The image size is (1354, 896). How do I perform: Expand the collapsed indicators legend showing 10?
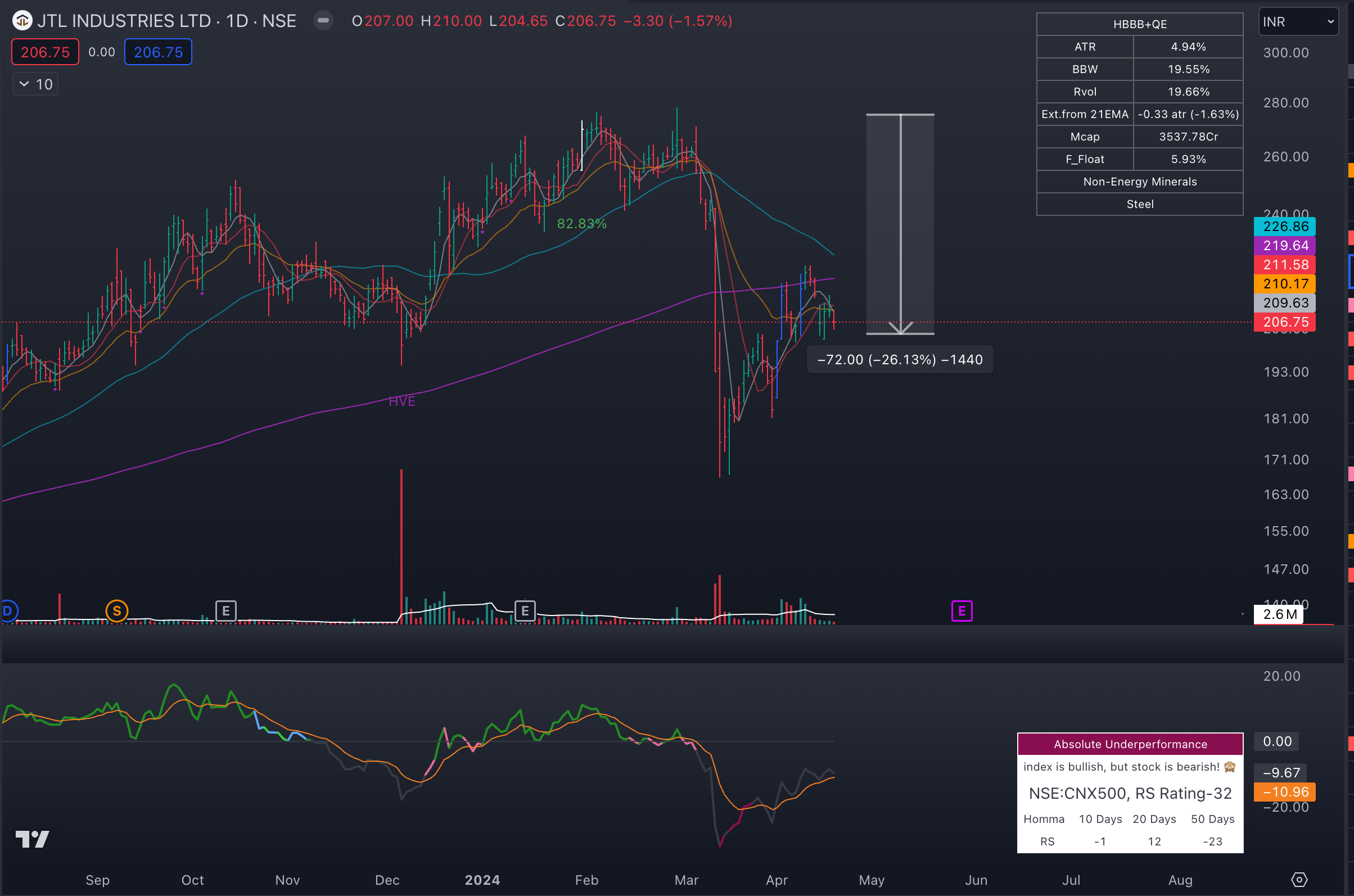(35, 84)
